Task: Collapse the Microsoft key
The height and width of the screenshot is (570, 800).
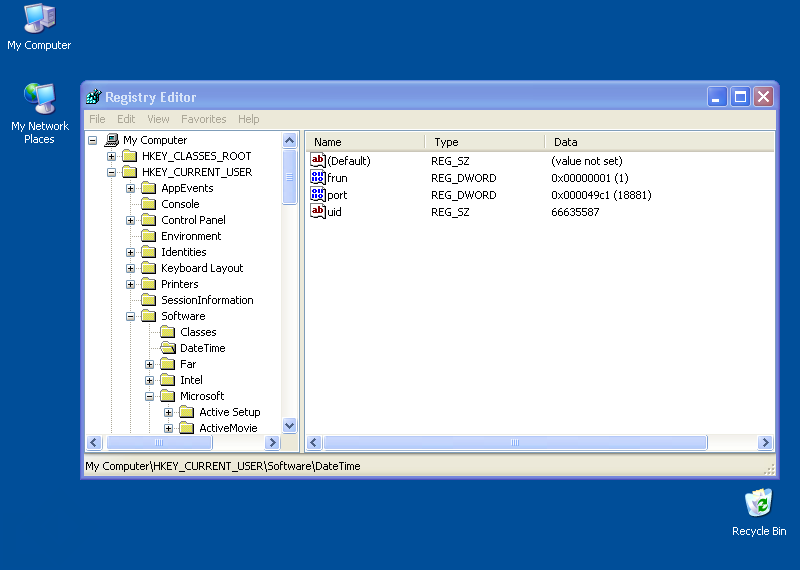Action: pyautogui.click(x=149, y=396)
